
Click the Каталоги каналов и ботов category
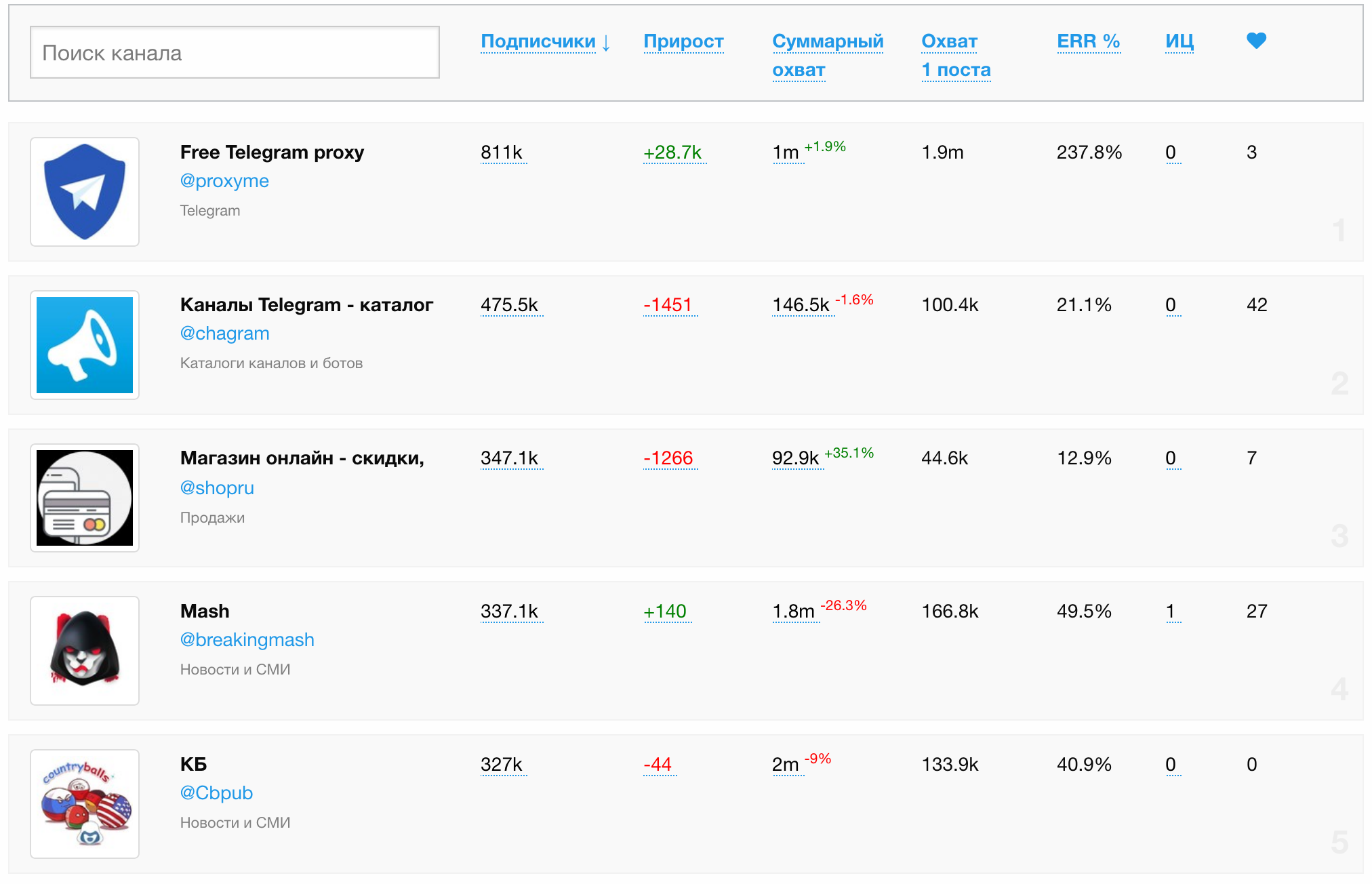tap(271, 363)
